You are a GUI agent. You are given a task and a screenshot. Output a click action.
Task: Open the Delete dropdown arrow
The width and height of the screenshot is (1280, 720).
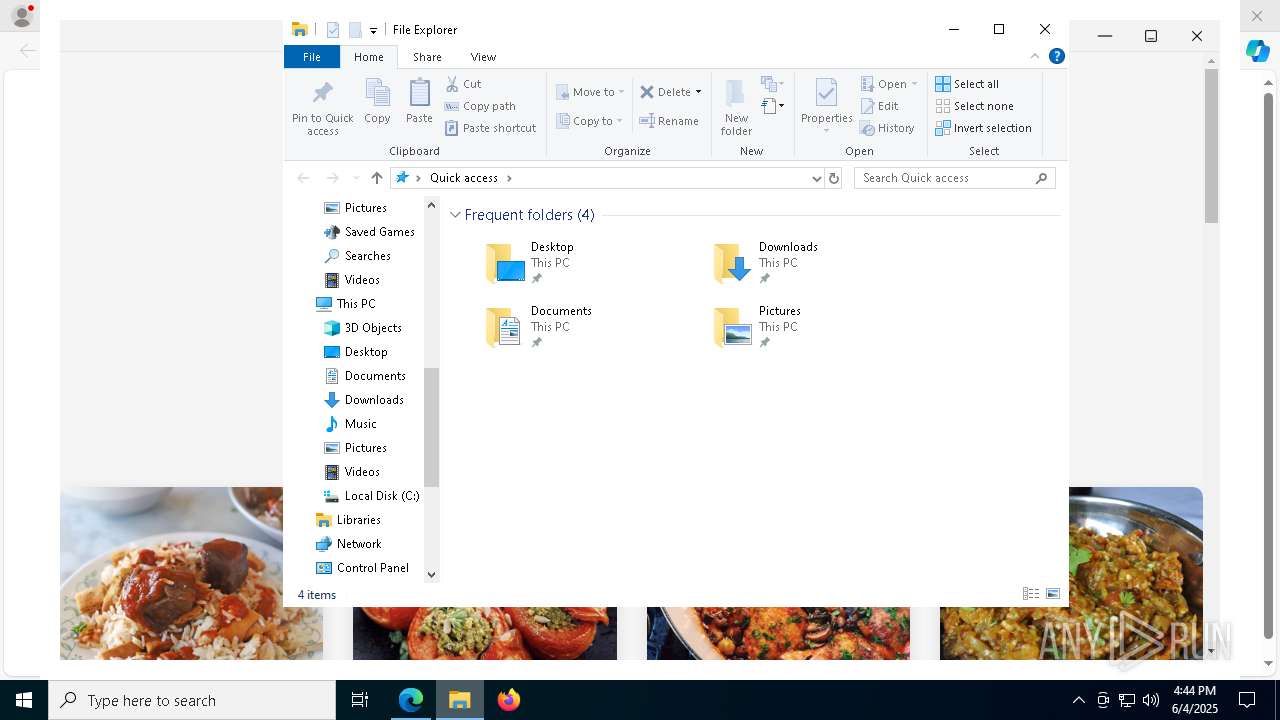[x=698, y=92]
